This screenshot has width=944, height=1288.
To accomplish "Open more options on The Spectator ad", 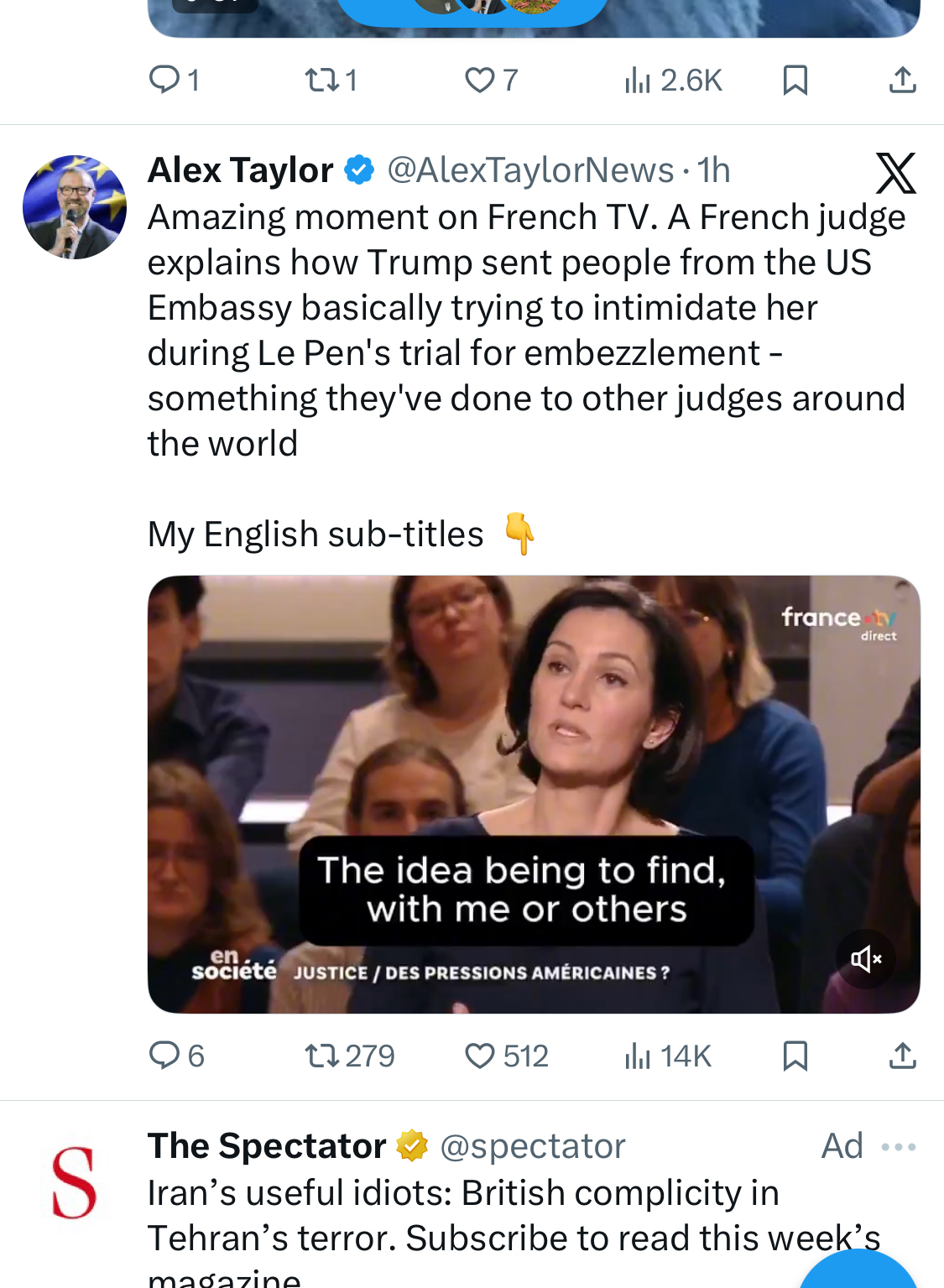I will pyautogui.click(x=899, y=1146).
